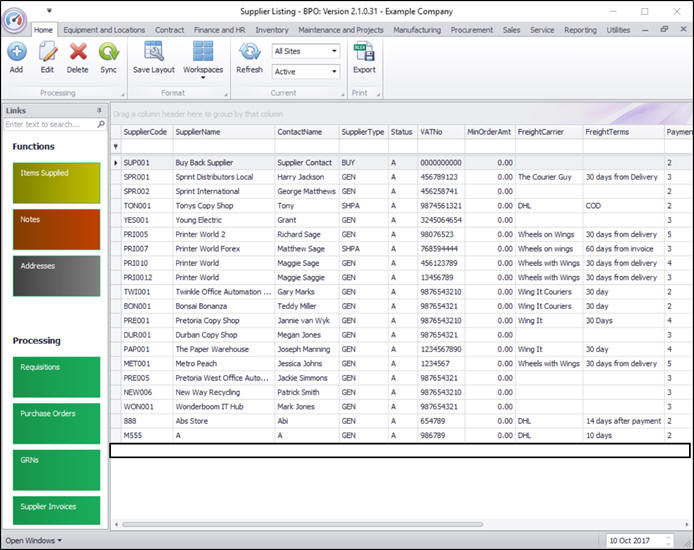Click the search magnifier in Links panel
Screen dimensions: 694x550
point(100,125)
